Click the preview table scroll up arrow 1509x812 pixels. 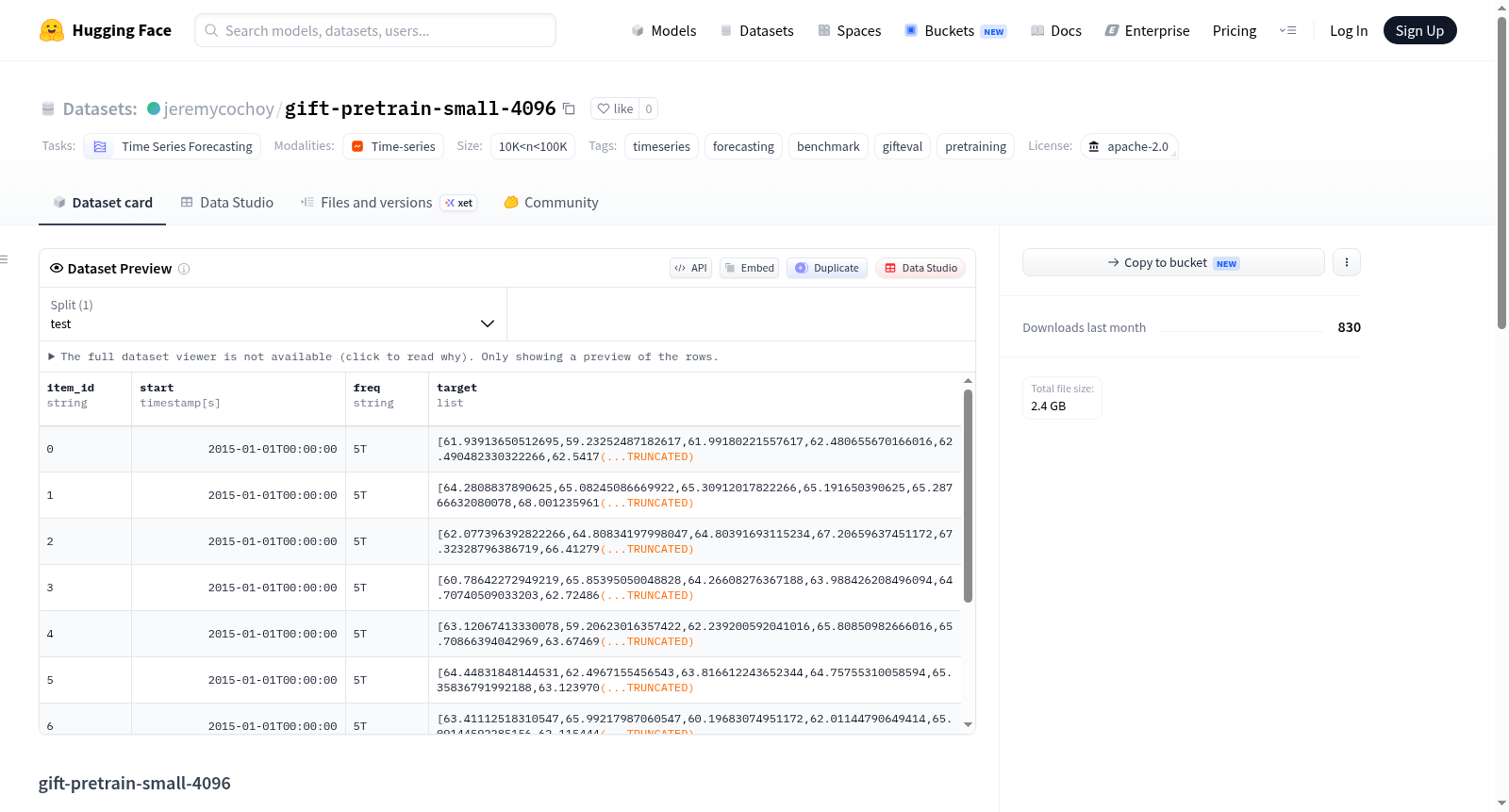point(968,381)
